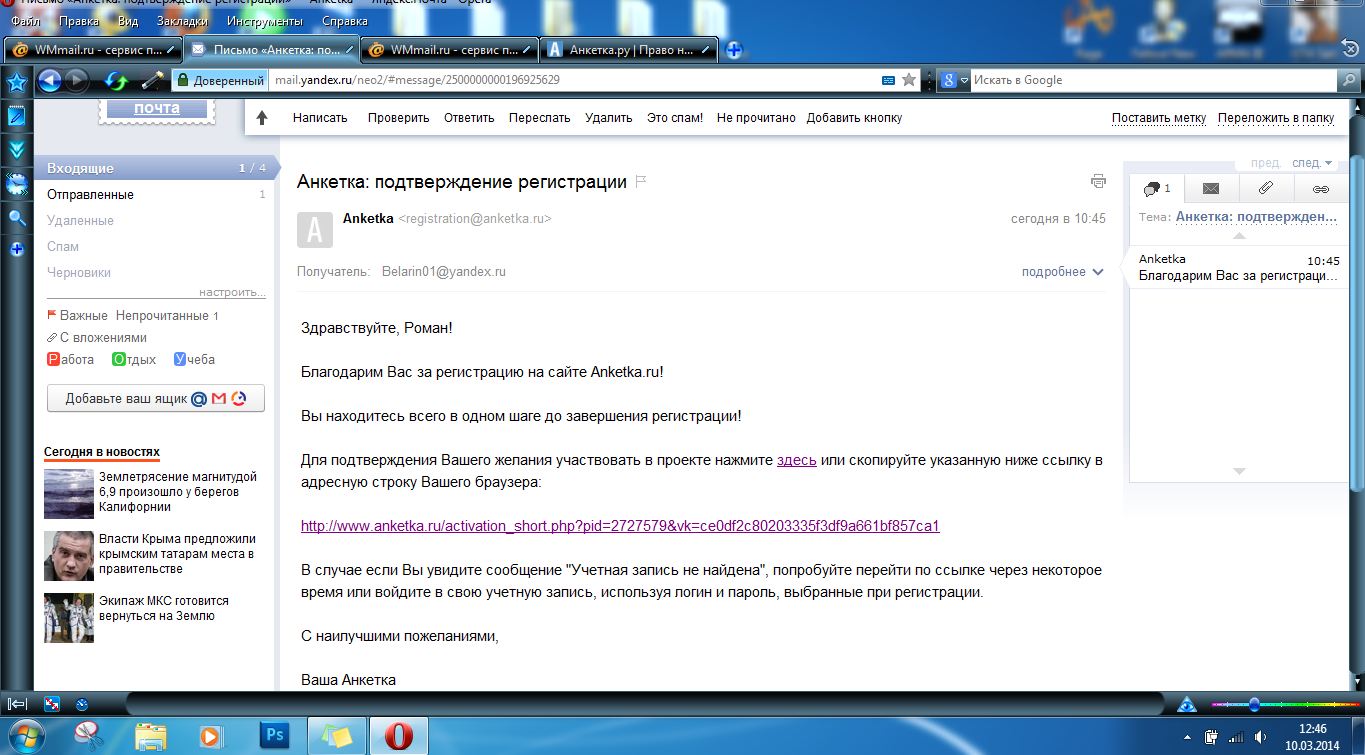Open the Справка menu
1365x755 pixels.
(345, 21)
